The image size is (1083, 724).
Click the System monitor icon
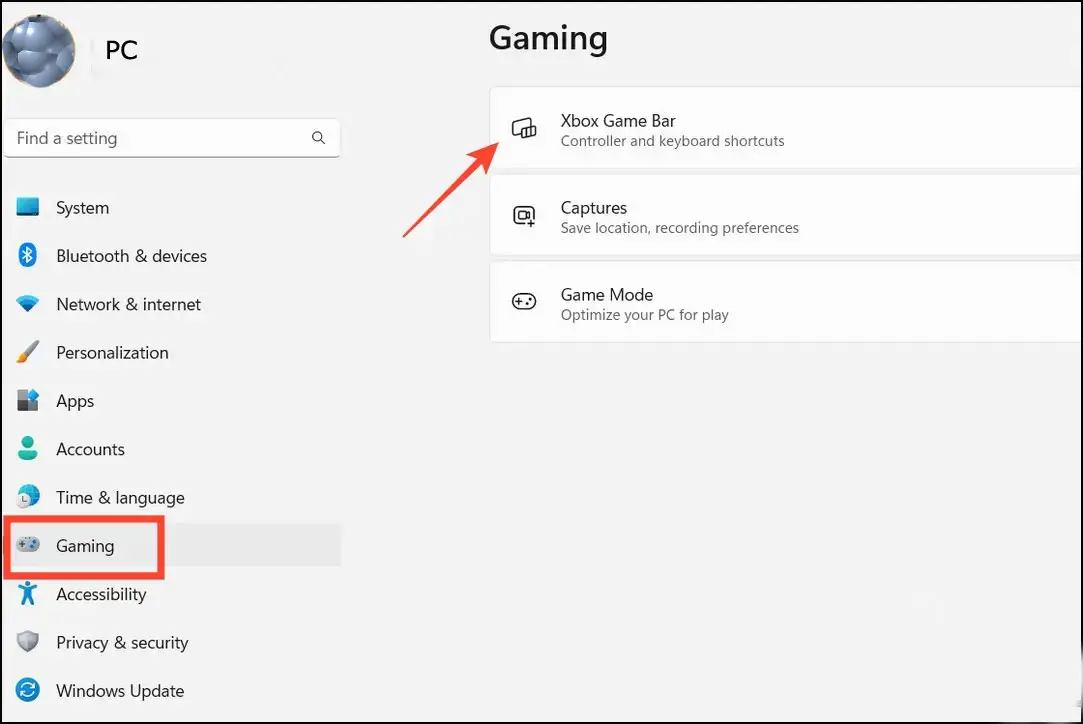click(28, 207)
